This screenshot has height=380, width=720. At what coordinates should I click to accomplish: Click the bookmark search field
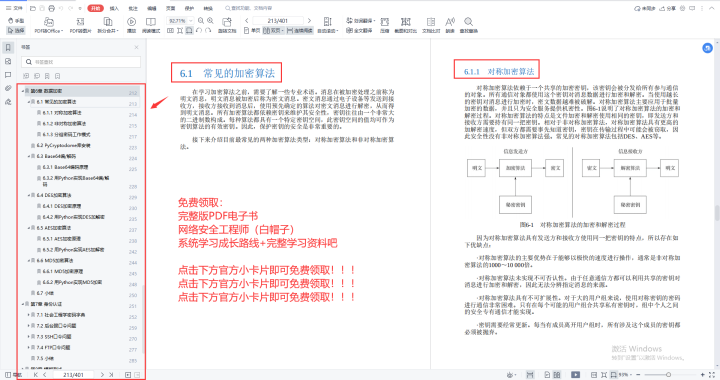[x=81, y=61]
